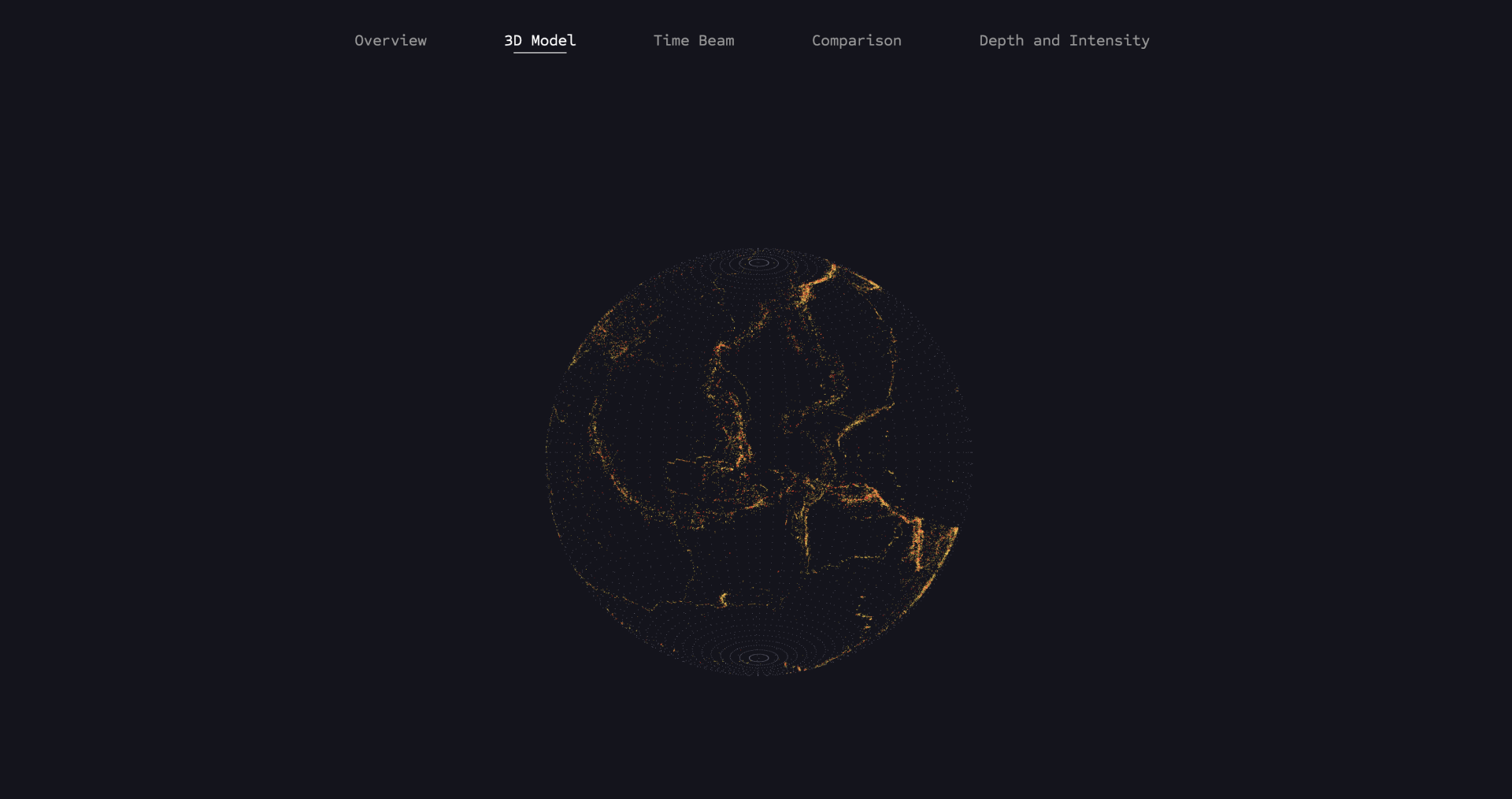Open the Overview tab

point(390,40)
